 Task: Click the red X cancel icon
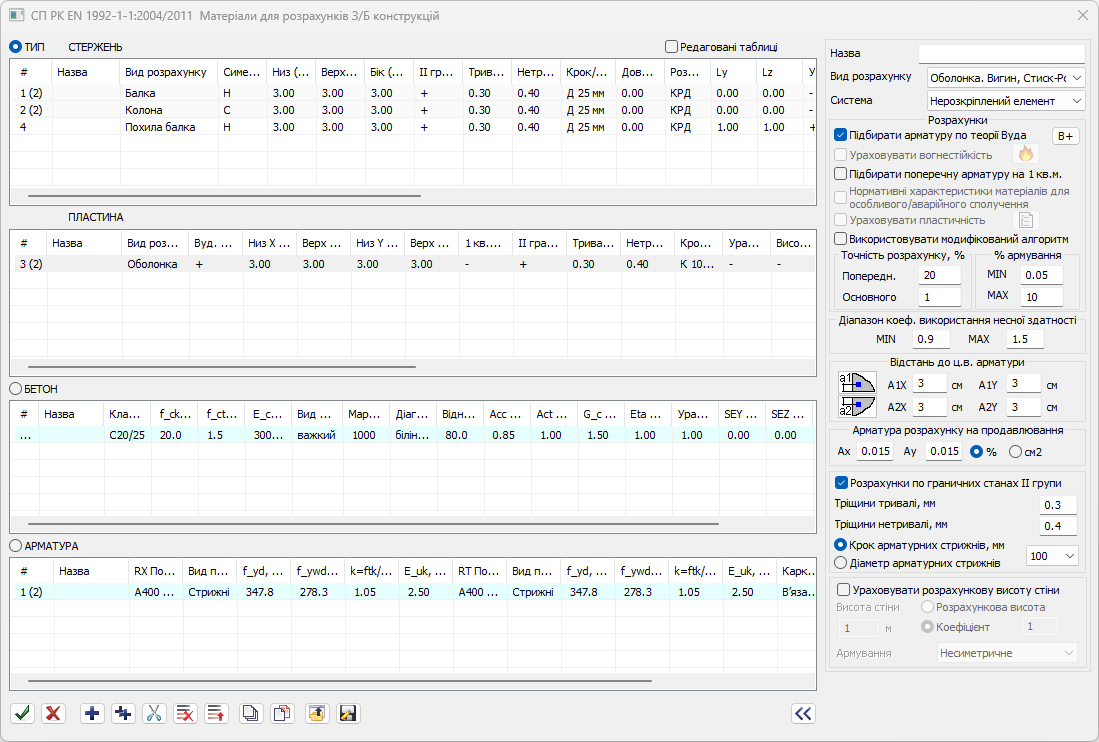click(54, 713)
